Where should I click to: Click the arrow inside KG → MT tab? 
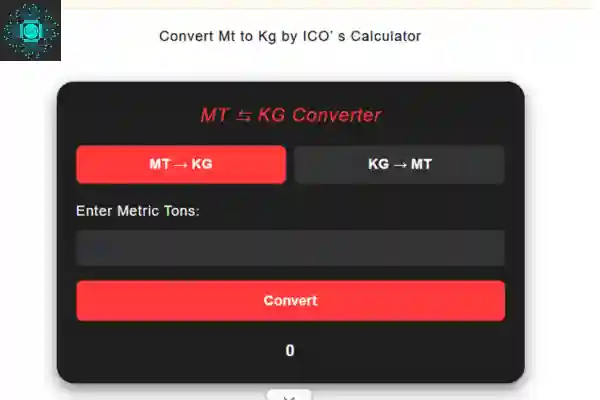(x=400, y=164)
